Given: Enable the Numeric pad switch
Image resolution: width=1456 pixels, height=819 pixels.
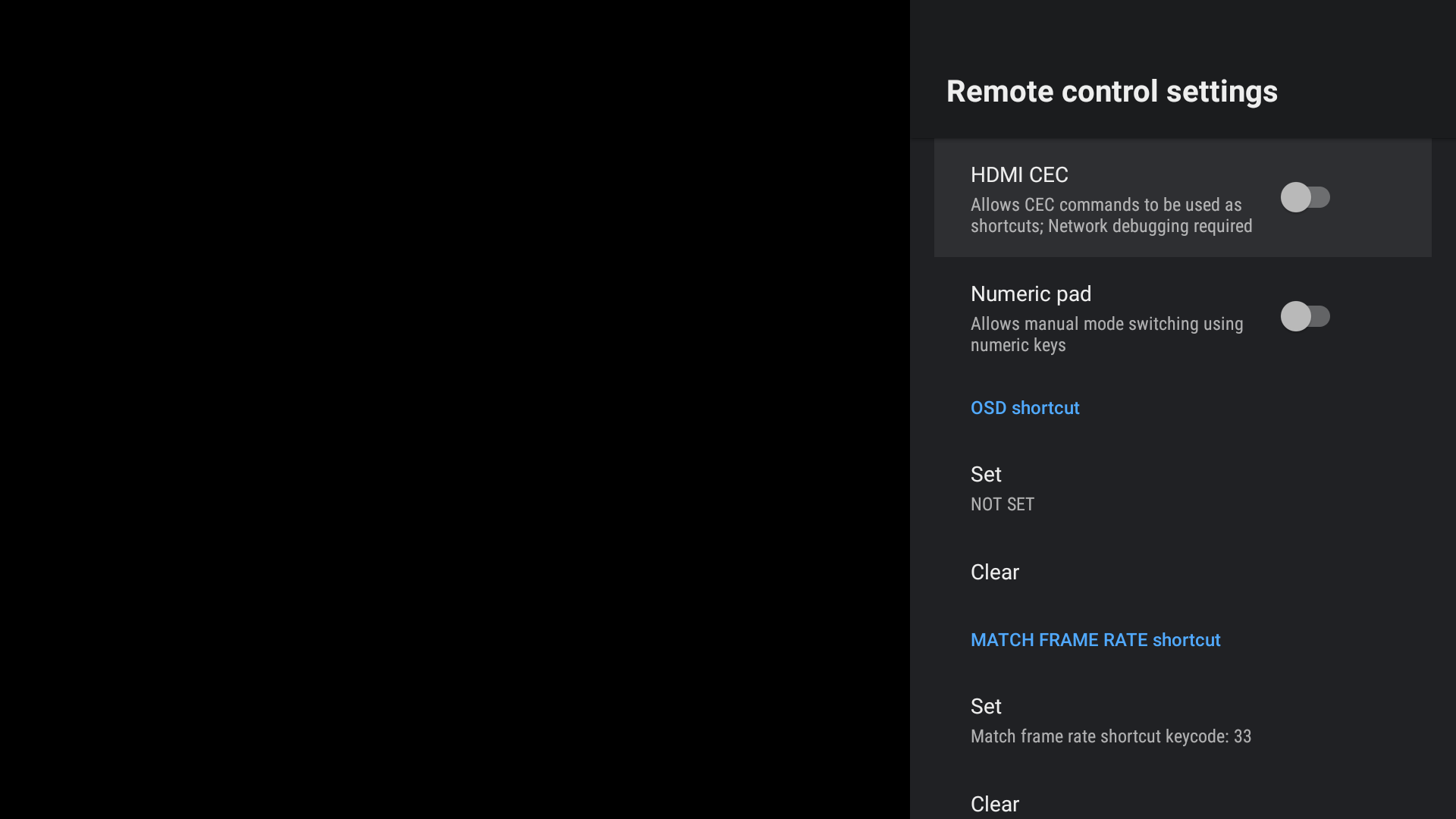Looking at the screenshot, I should coord(1304,316).
